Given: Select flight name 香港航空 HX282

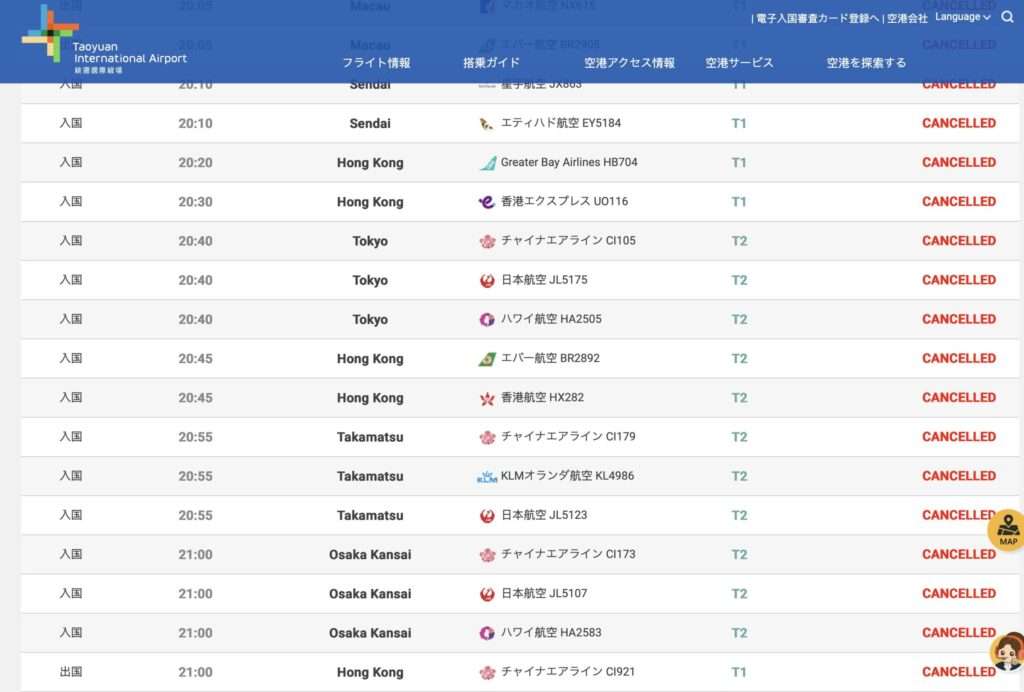Looking at the screenshot, I should pyautogui.click(x=542, y=397).
